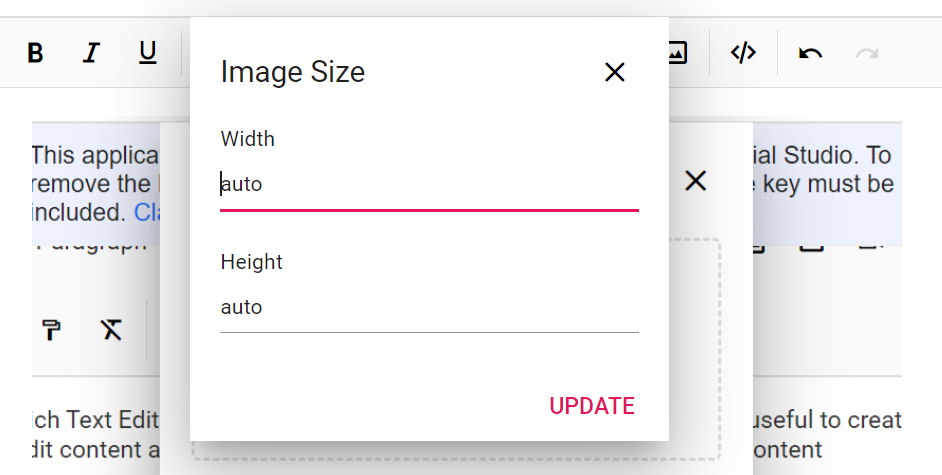This screenshot has width=942, height=475.
Task: Toggle italic formatting in the toolbar
Action: (92, 53)
